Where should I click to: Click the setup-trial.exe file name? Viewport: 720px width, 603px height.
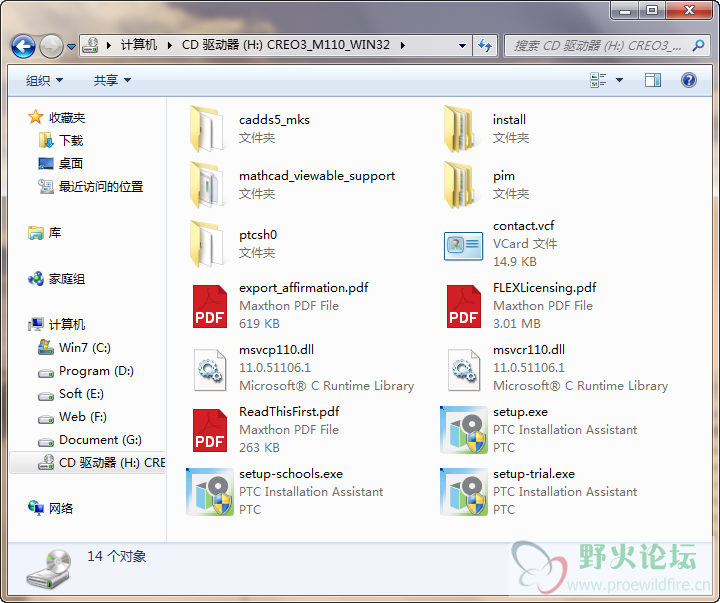534,474
